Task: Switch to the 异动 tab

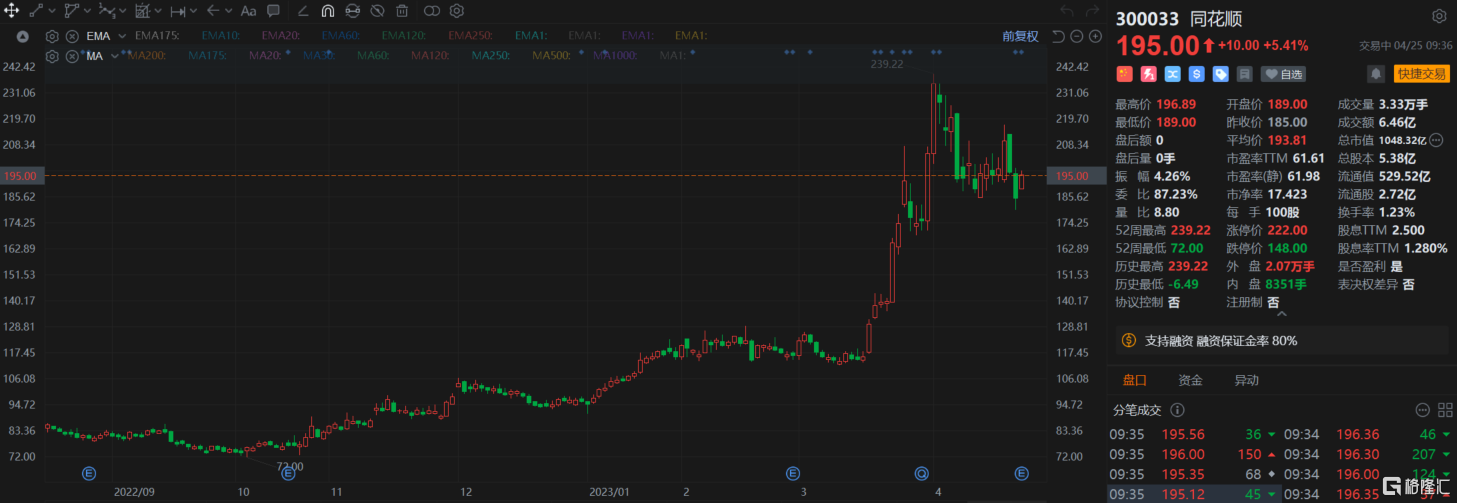Action: pos(1246,380)
